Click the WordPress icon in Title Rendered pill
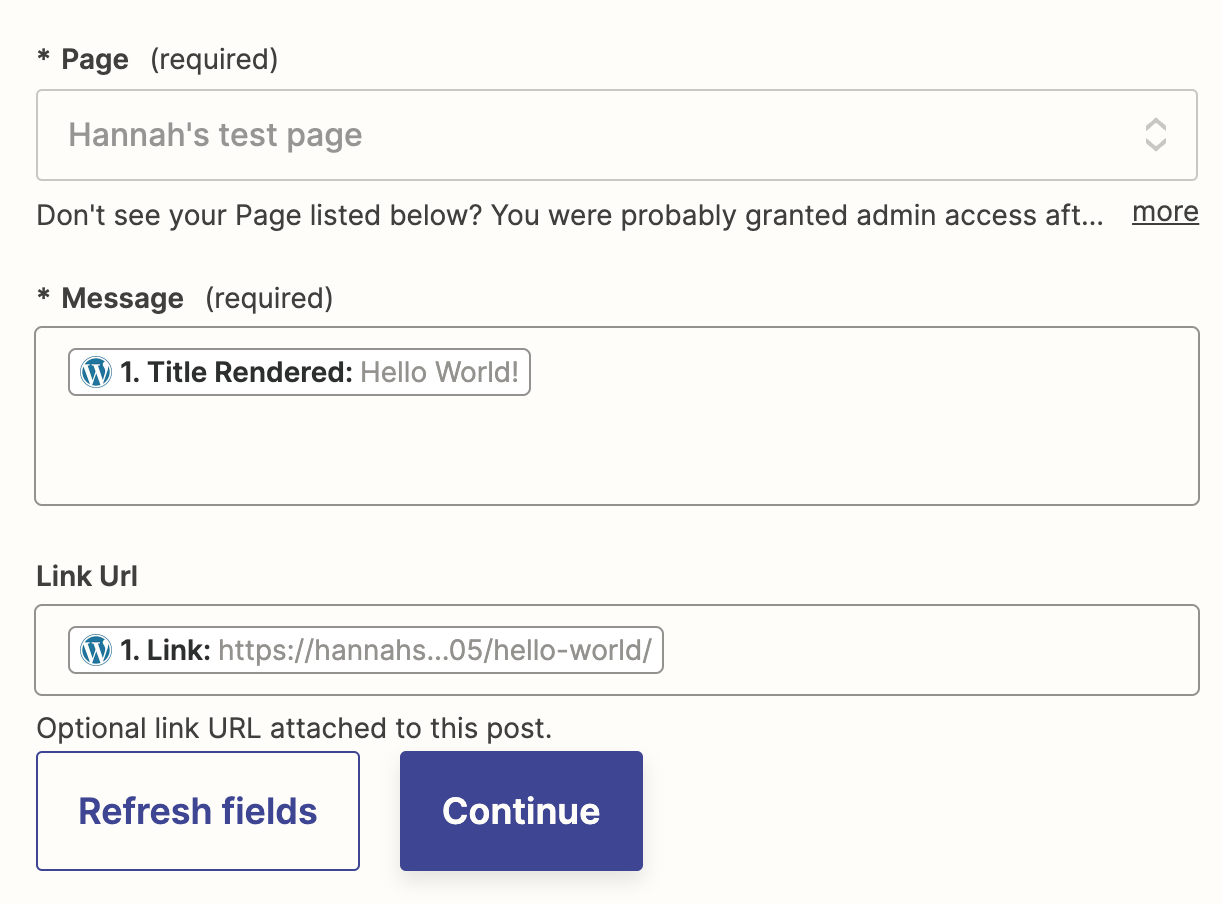Viewport: 1222px width, 904px height. (x=96, y=373)
